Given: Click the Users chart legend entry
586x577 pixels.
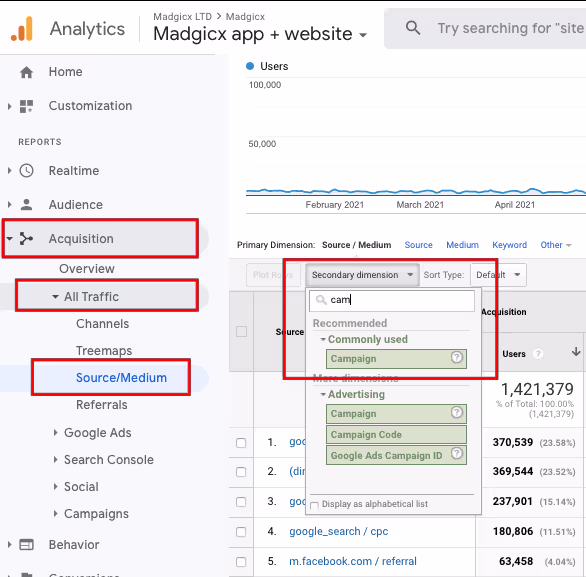Looking at the screenshot, I should (x=267, y=66).
